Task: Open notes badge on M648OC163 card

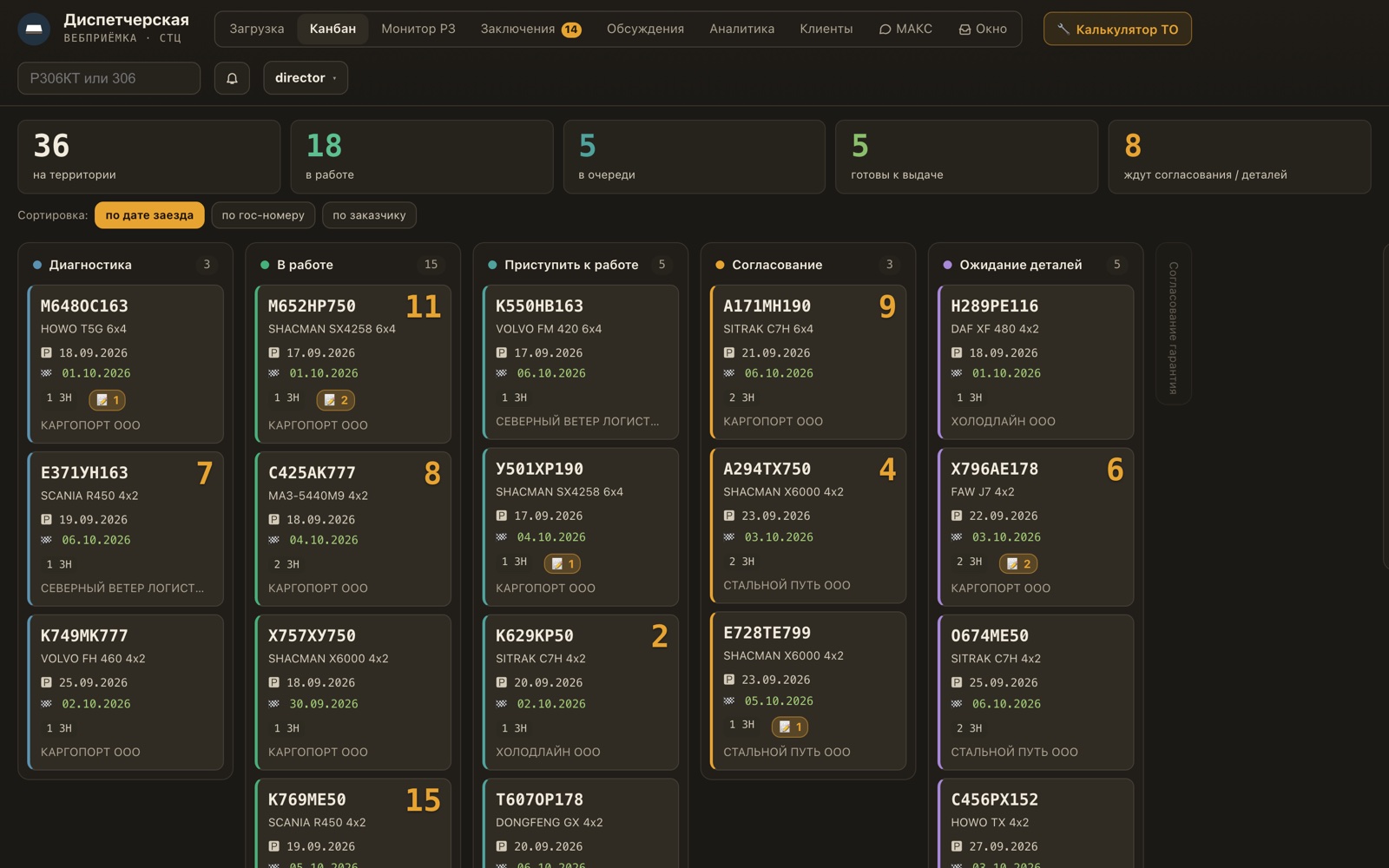Action: pyautogui.click(x=108, y=400)
